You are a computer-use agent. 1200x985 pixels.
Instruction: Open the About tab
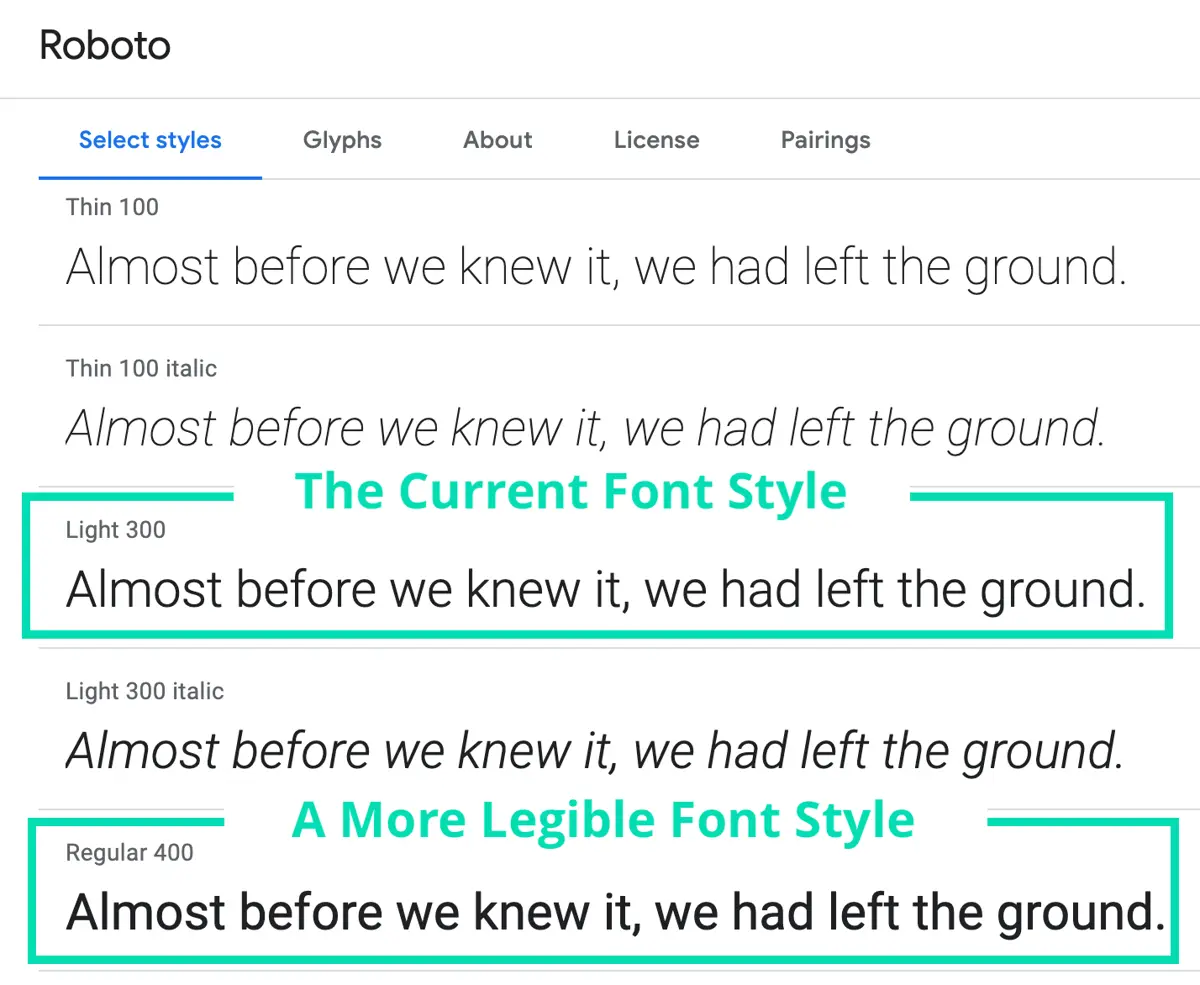(x=498, y=140)
